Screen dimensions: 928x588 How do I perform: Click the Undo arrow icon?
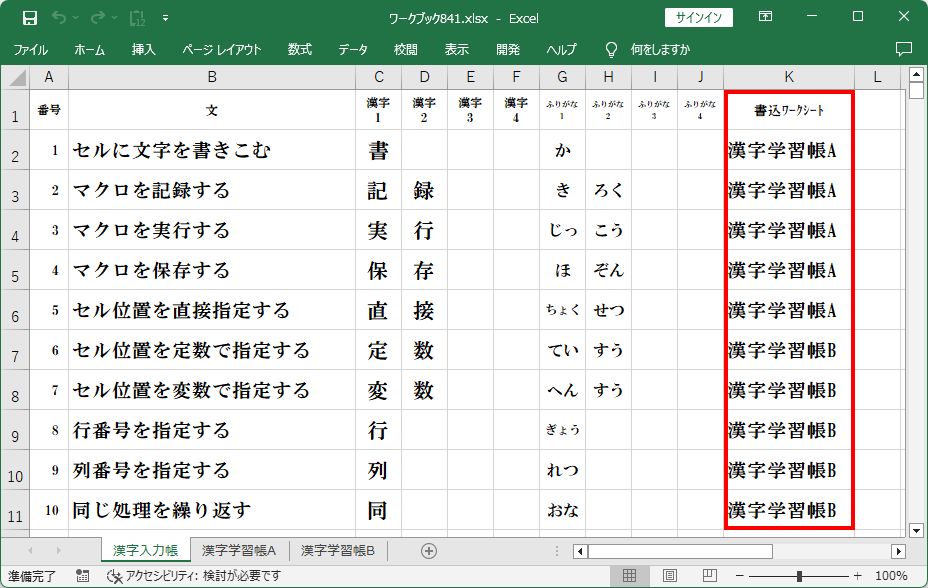59,18
